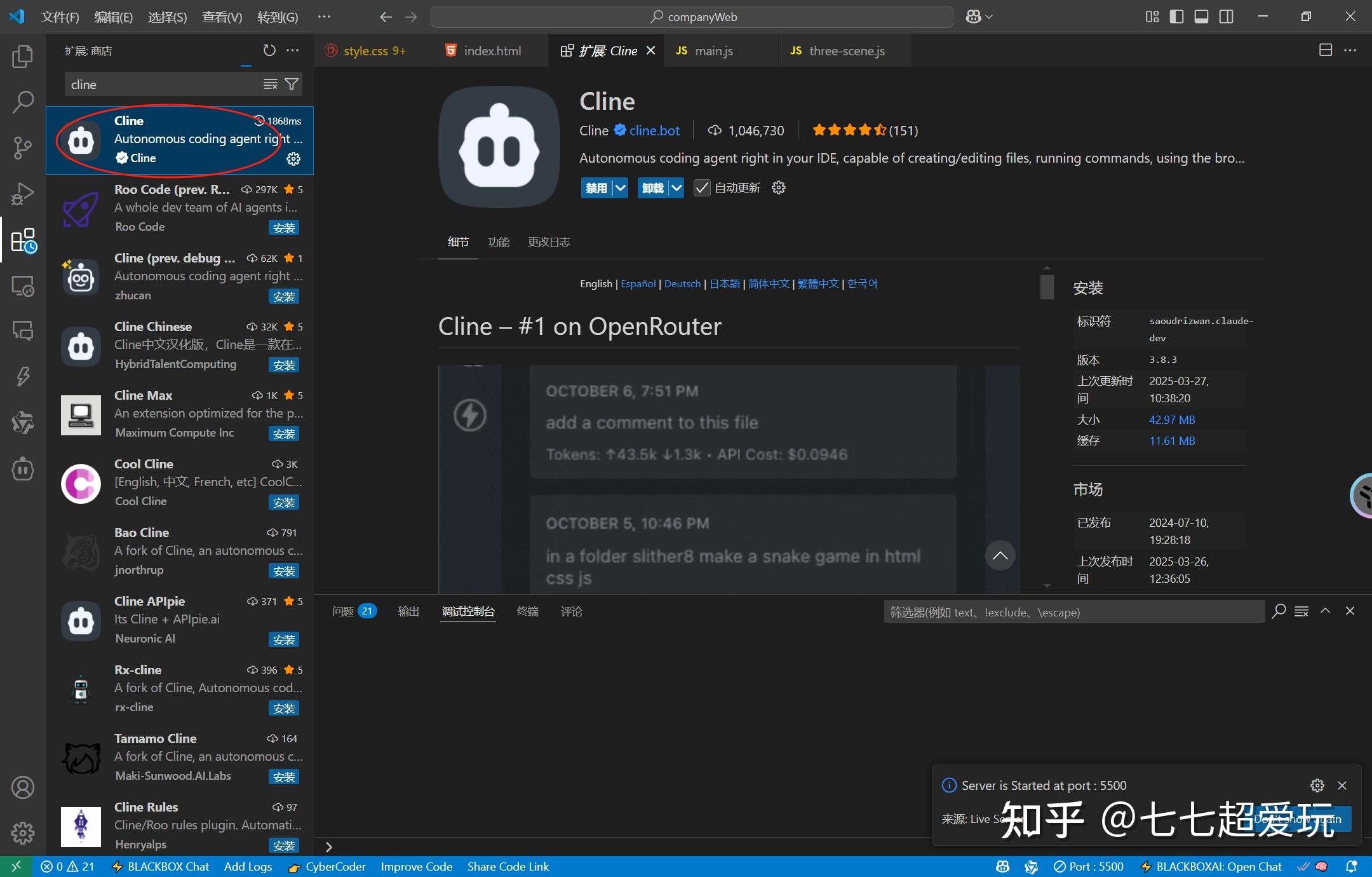1372x877 pixels.
Task: Split the editor to the right
Action: [x=1326, y=50]
